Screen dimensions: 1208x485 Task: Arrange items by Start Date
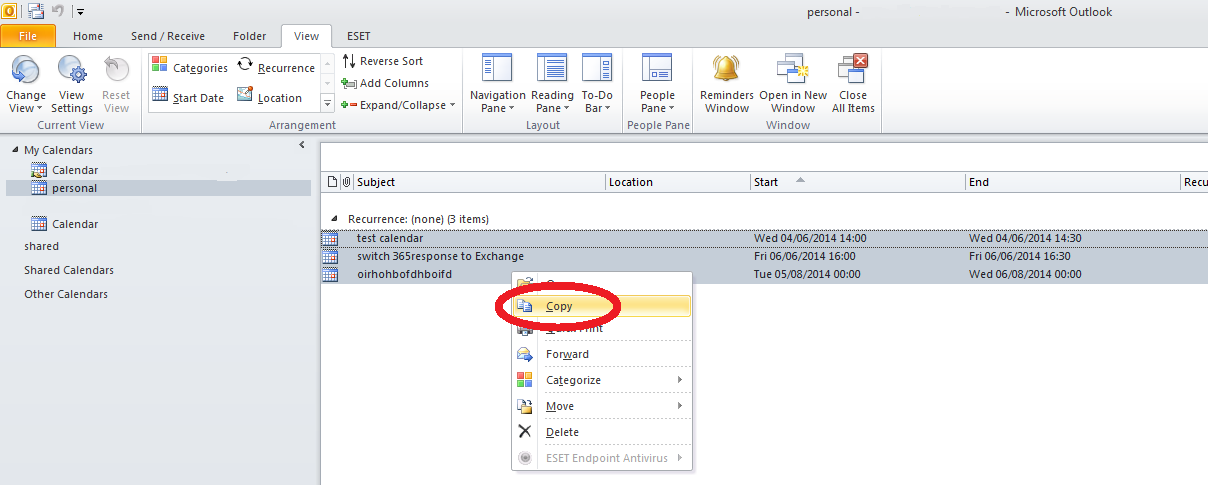tap(188, 97)
